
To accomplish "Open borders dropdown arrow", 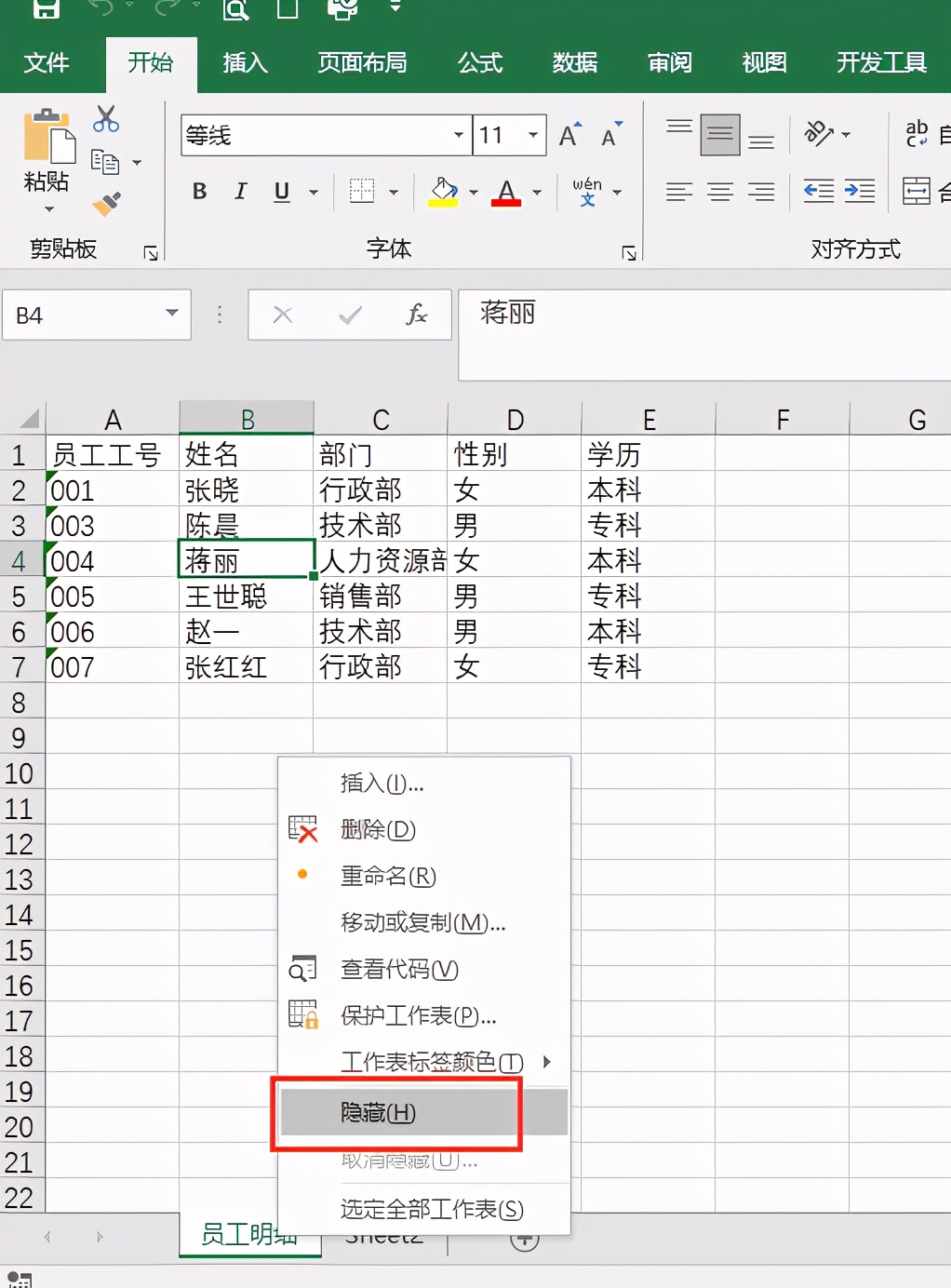I will click(x=394, y=193).
